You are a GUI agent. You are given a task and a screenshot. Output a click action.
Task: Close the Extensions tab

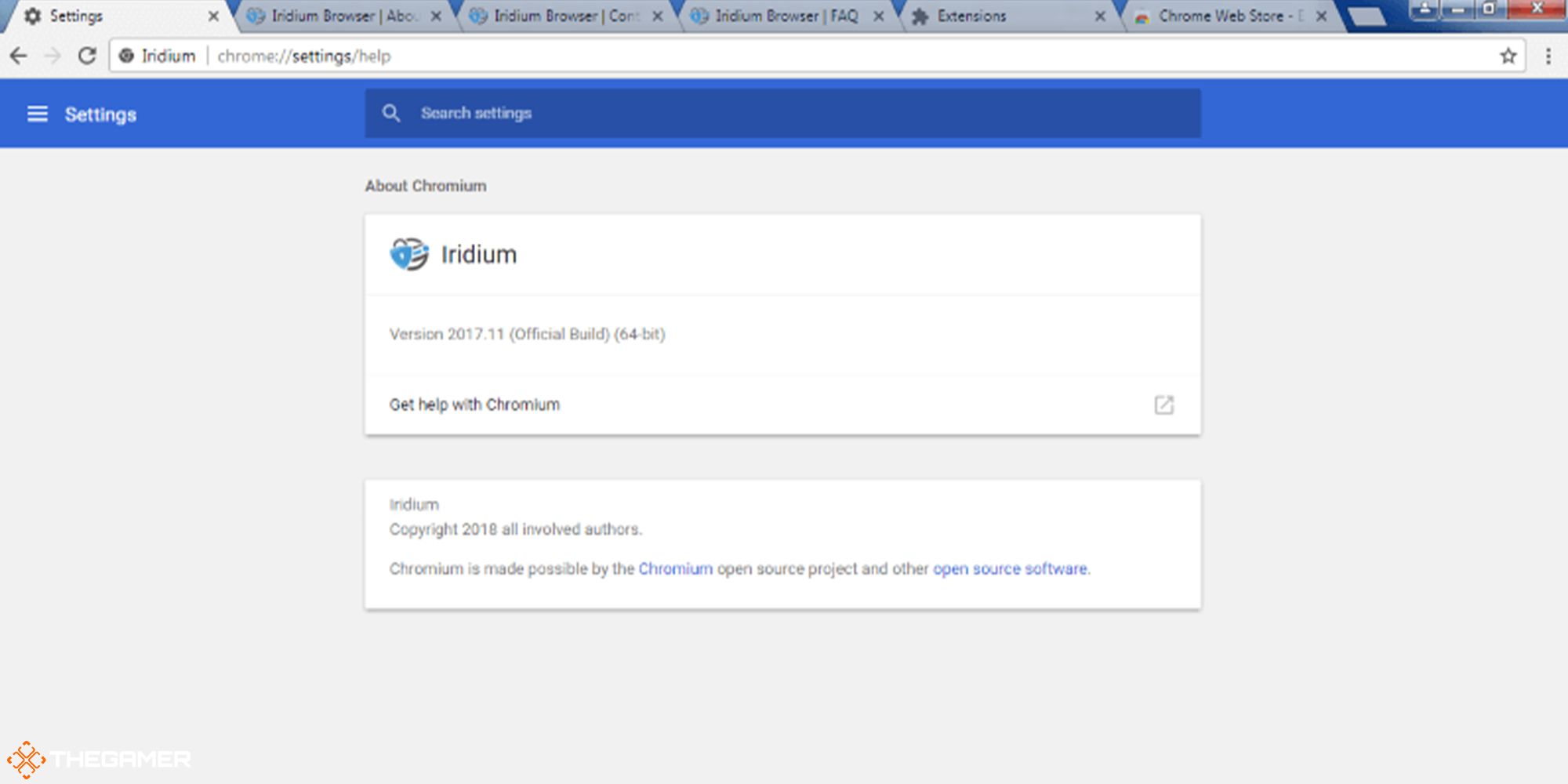click(x=1101, y=16)
